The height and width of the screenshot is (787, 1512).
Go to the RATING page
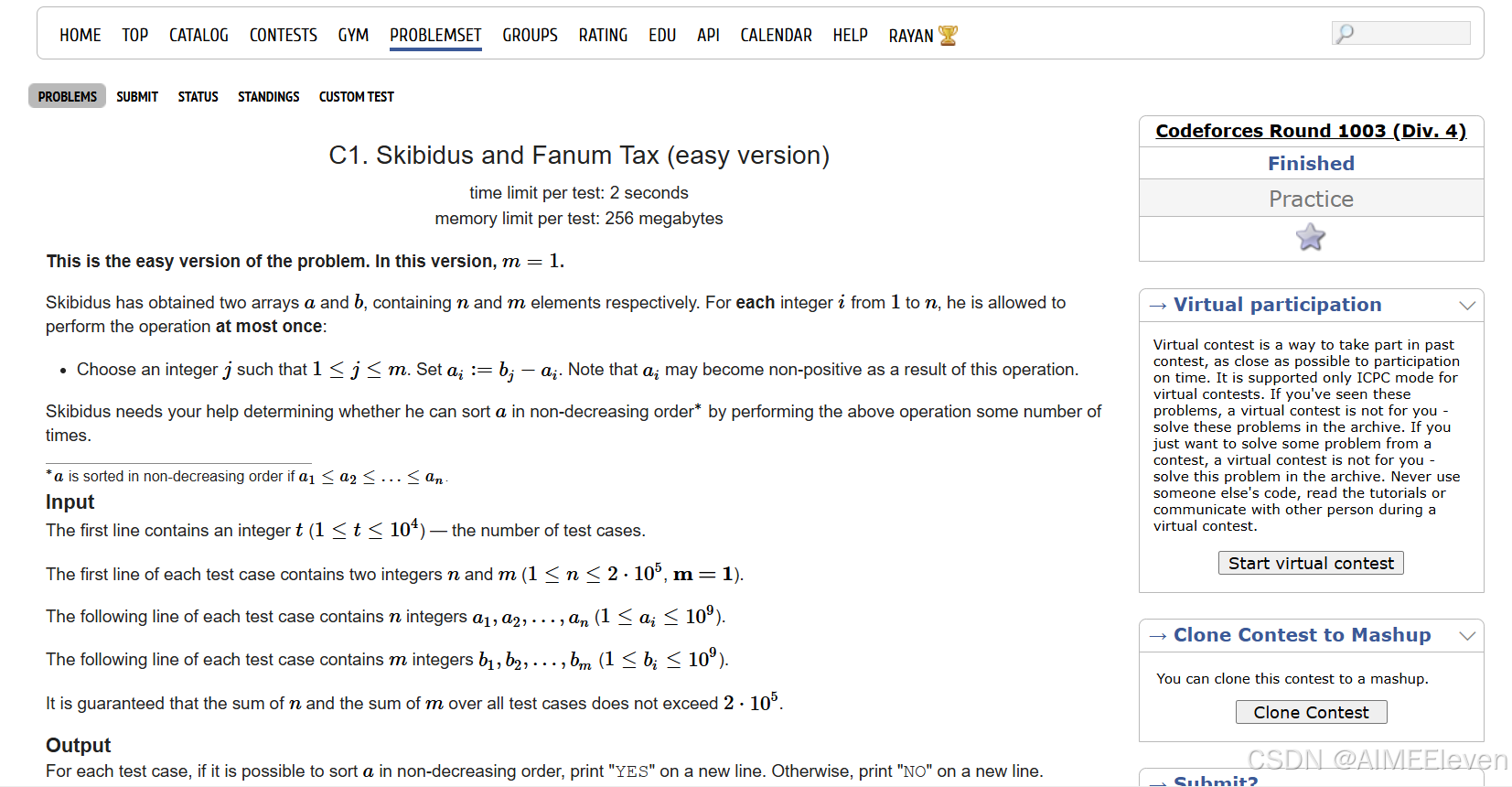pos(603,36)
